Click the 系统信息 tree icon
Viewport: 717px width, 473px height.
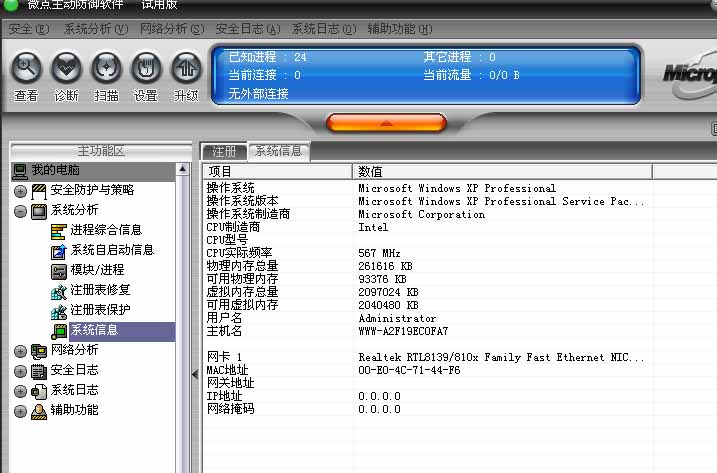point(59,331)
